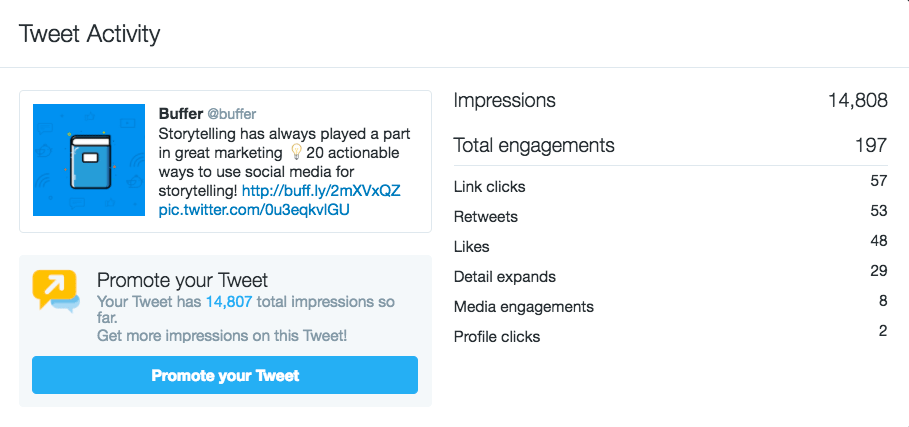Select the Impressions stat row label

point(504,100)
